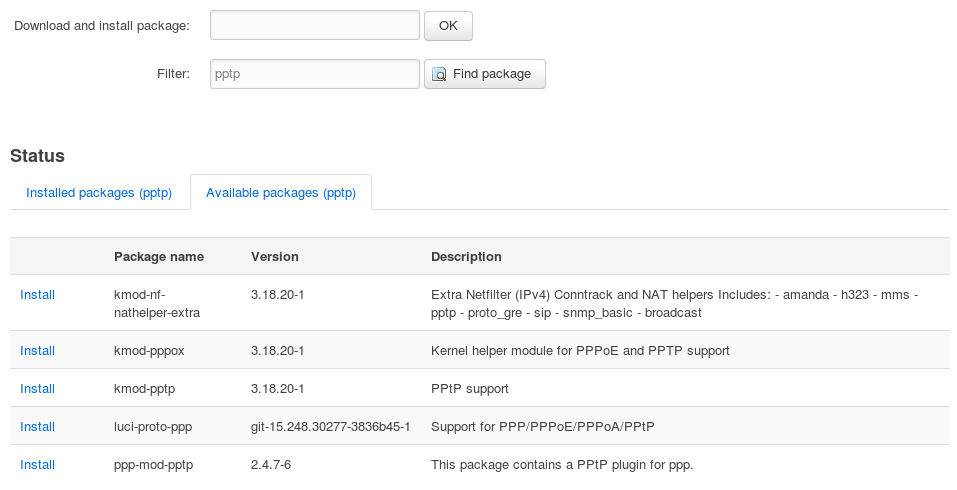
Task: Click the ppp-mod-pptp version 2.4.7-6
Action: pos(271,464)
